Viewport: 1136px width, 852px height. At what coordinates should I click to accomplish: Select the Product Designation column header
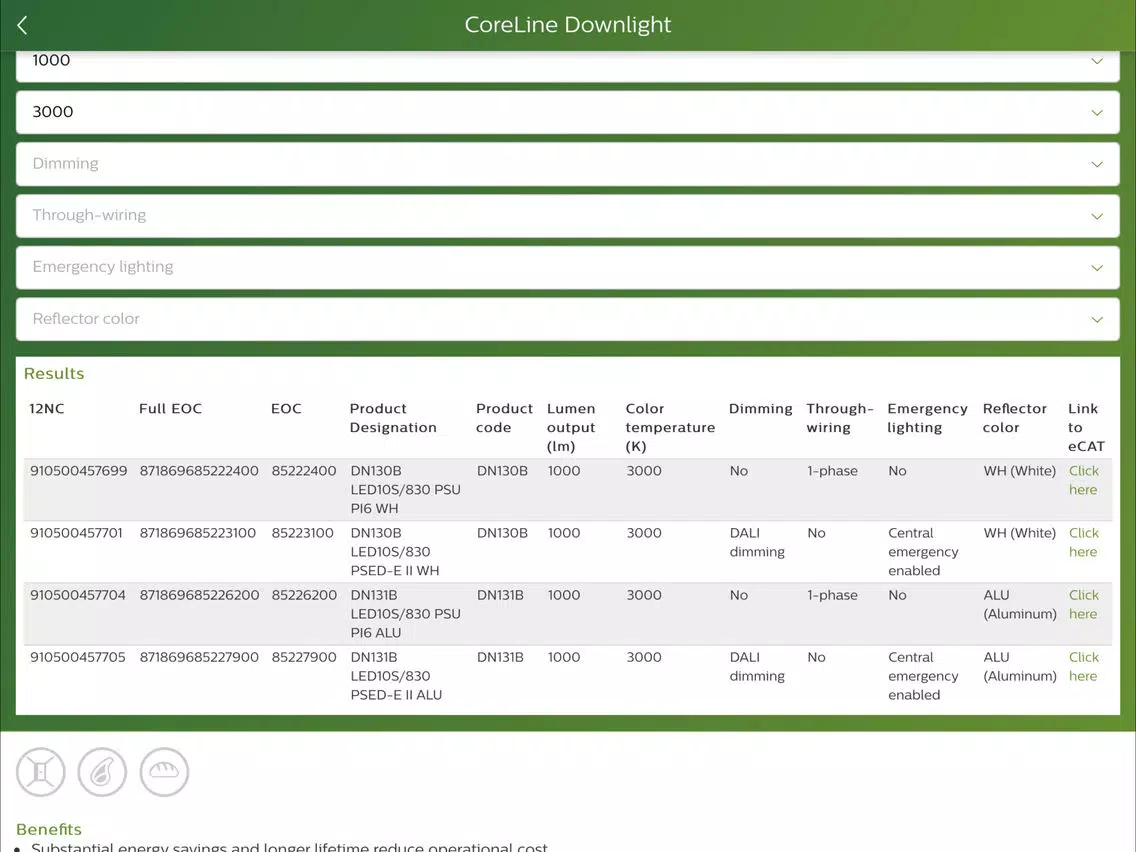393,418
